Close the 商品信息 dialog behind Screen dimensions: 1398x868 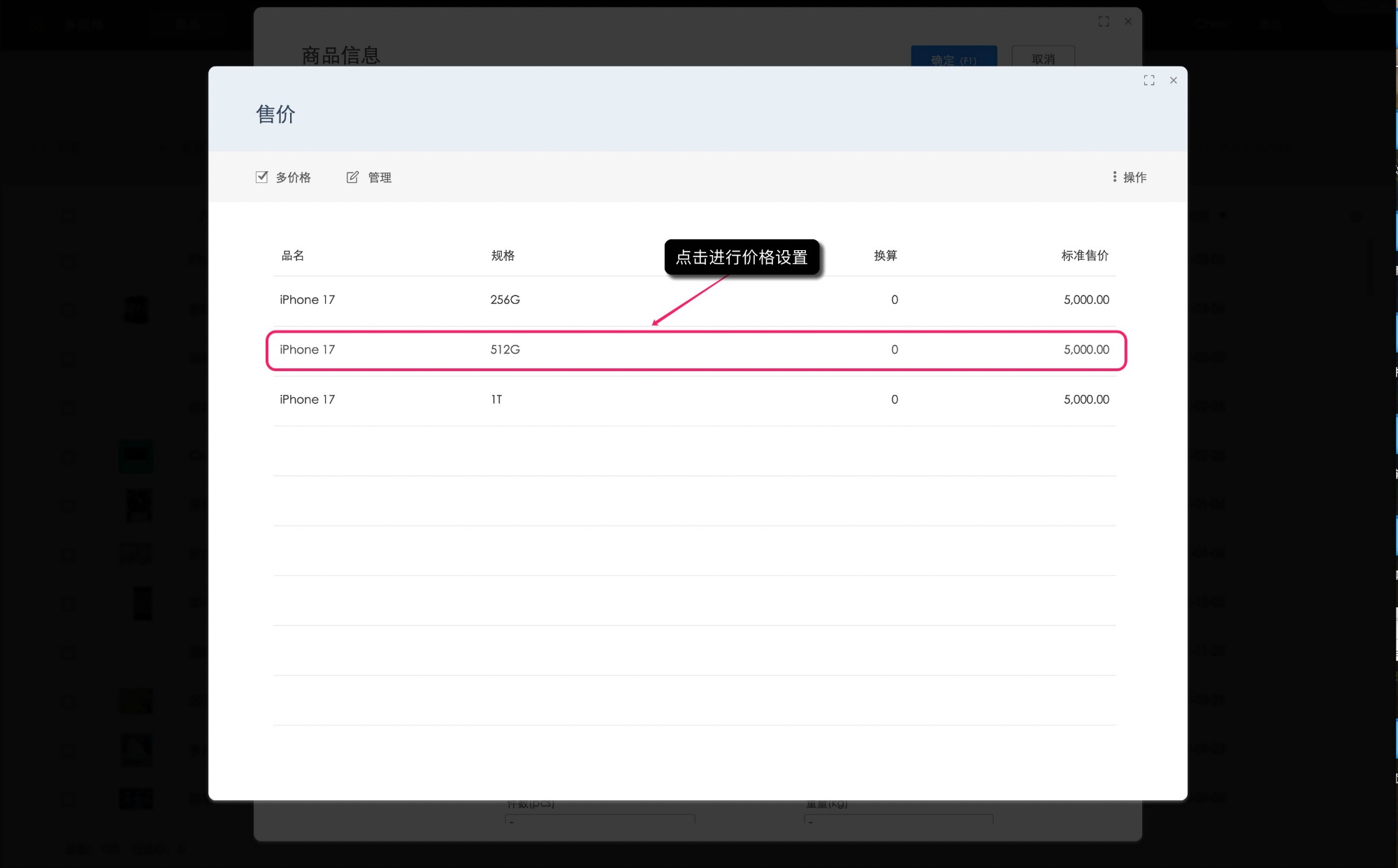1128,22
